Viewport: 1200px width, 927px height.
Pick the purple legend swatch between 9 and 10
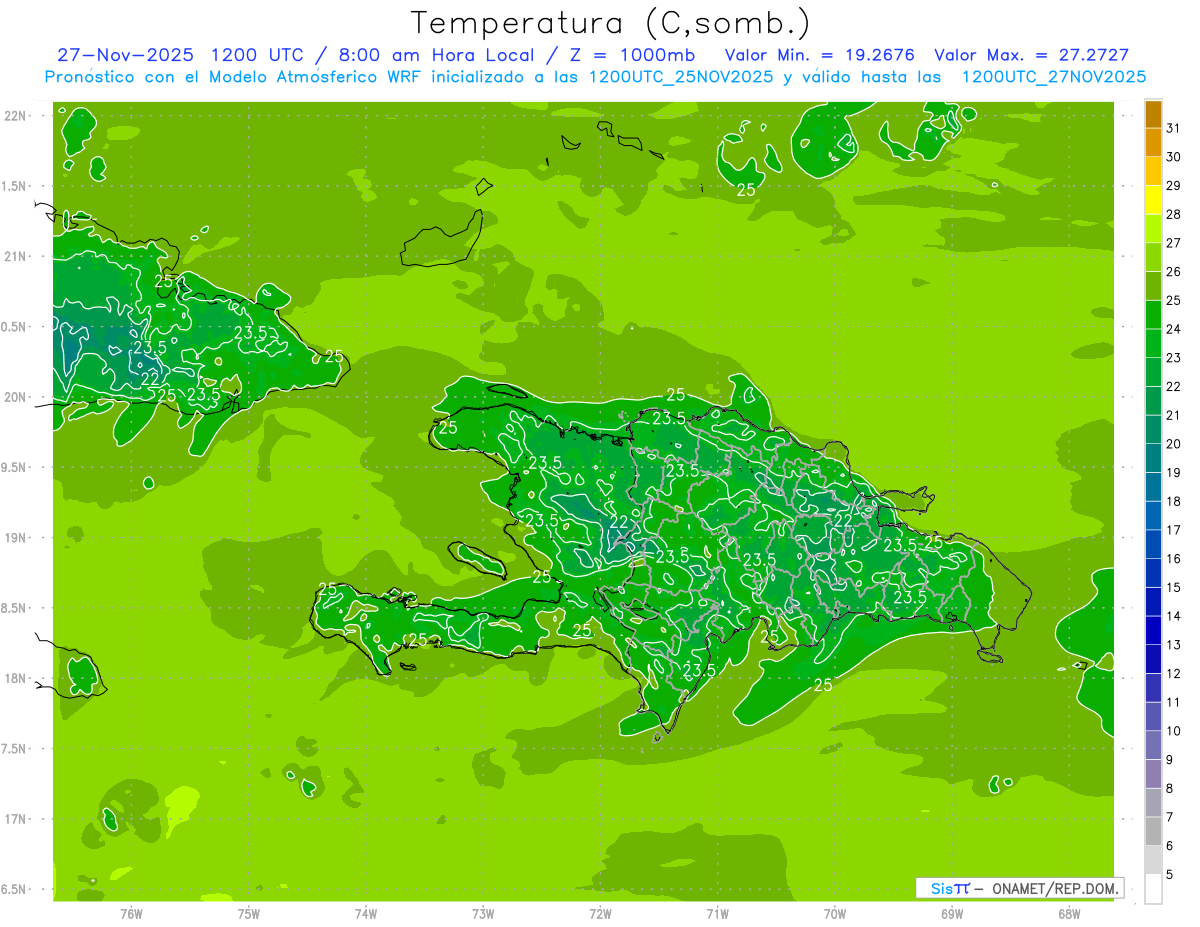(x=1153, y=745)
